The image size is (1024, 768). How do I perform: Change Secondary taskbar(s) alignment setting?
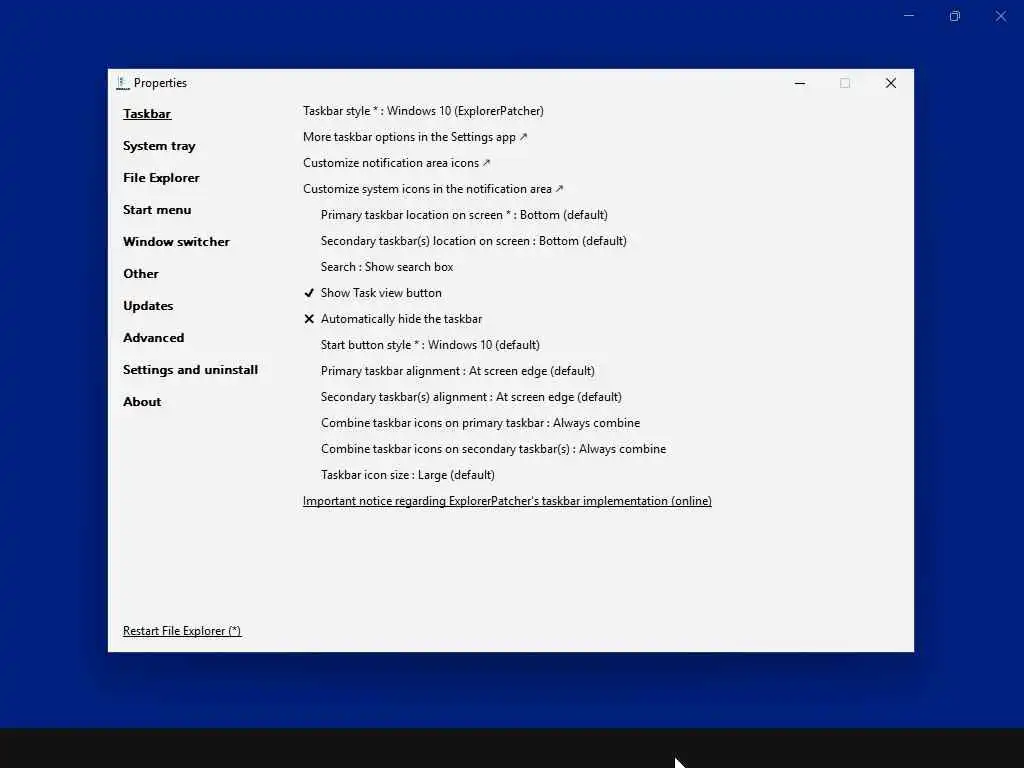[x=471, y=397]
